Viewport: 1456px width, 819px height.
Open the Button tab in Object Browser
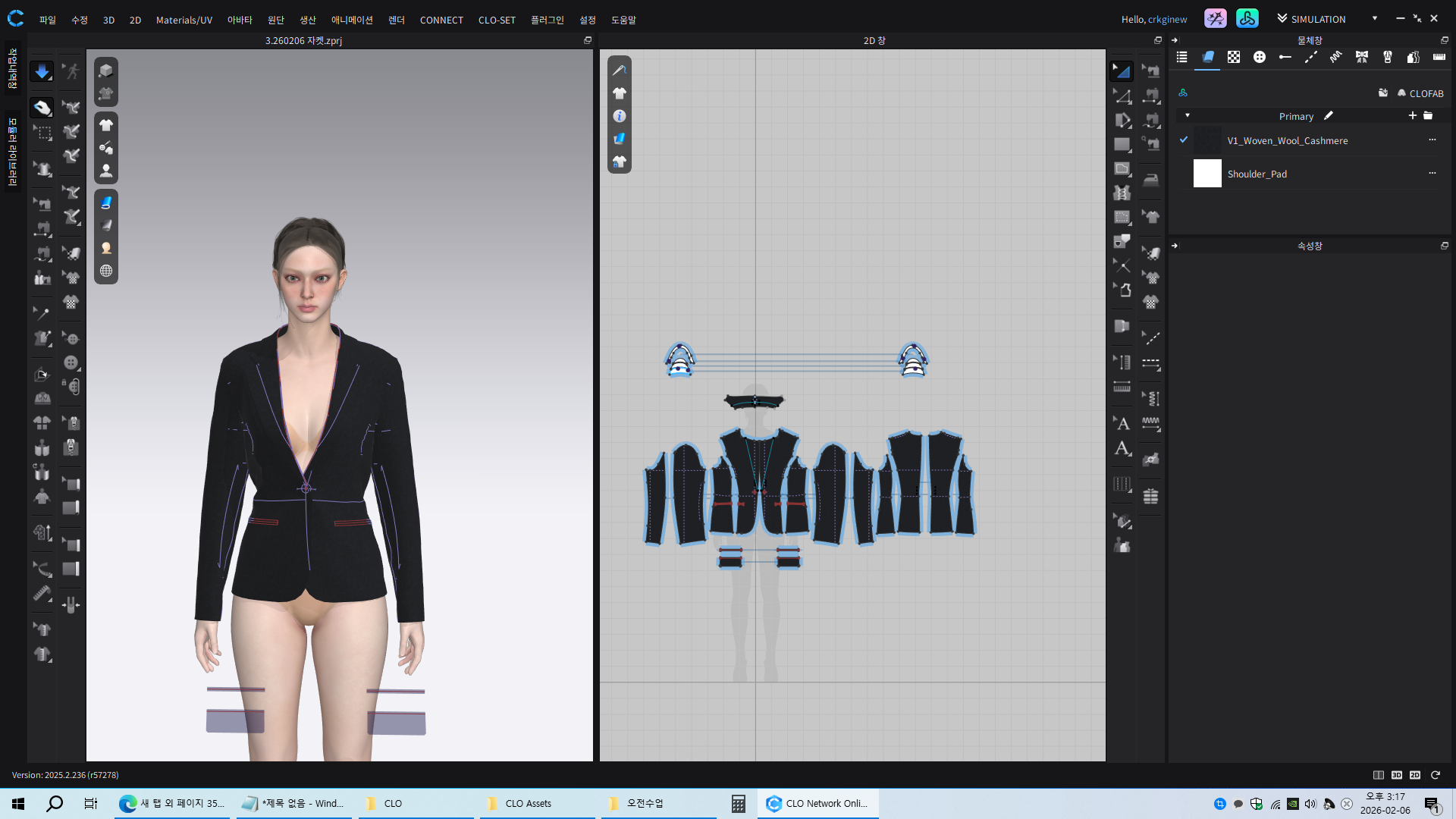pos(1259,57)
